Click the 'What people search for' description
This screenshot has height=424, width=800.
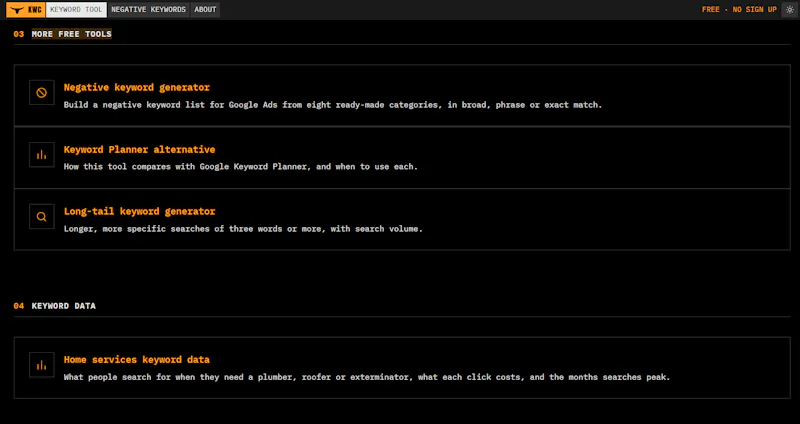367,378
